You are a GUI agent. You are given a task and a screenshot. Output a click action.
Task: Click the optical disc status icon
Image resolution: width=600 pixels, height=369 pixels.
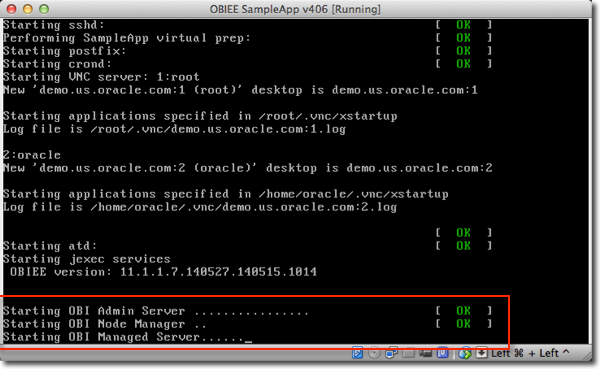[374, 353]
